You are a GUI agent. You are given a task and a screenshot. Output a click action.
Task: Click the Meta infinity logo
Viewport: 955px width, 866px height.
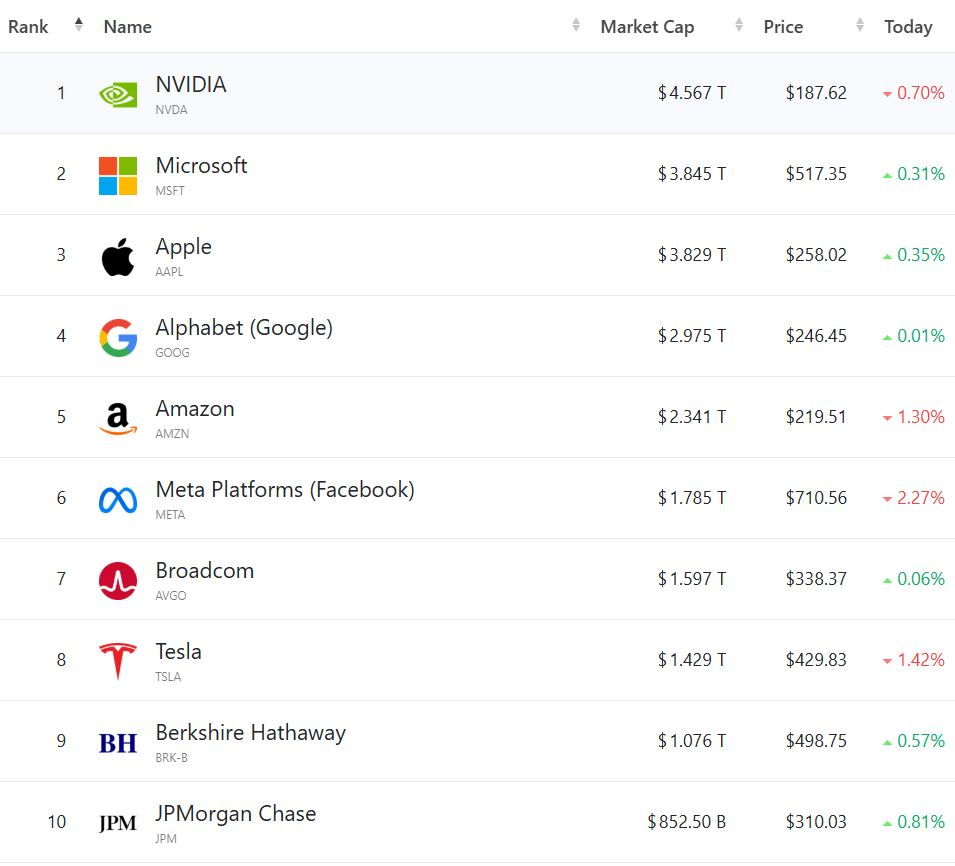(x=118, y=500)
